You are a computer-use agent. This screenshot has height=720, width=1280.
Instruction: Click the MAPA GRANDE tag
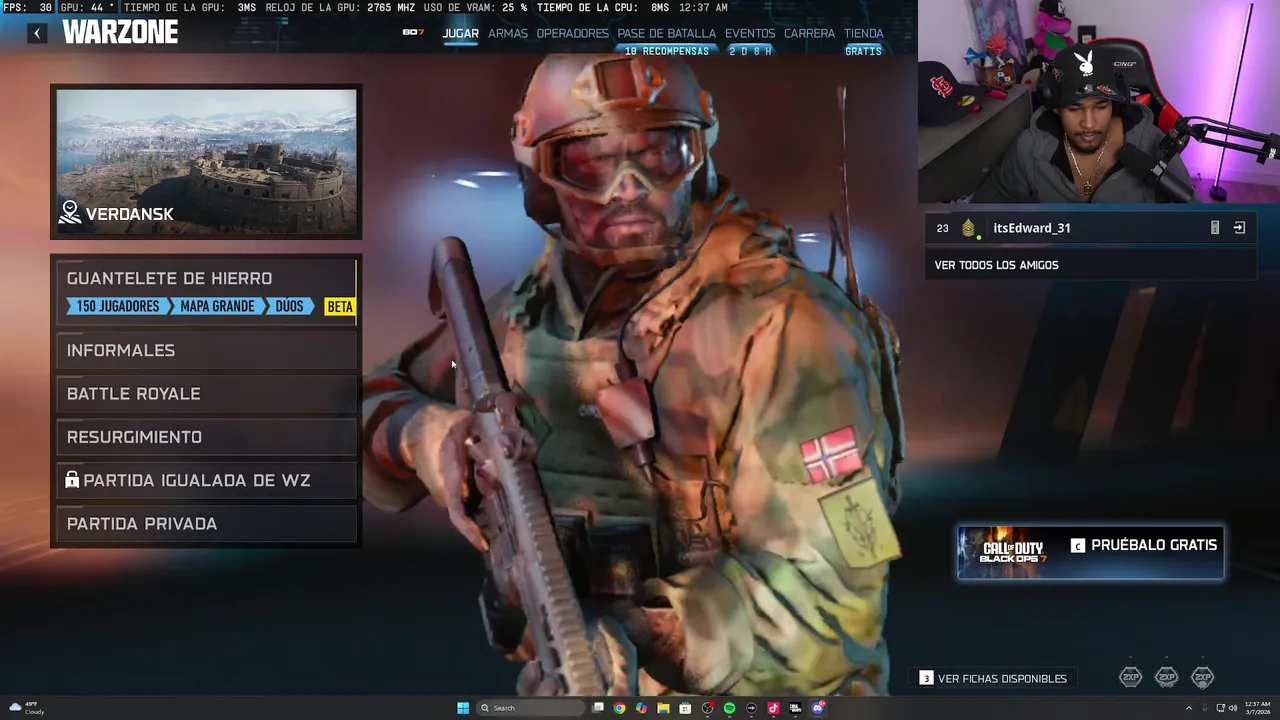point(217,306)
